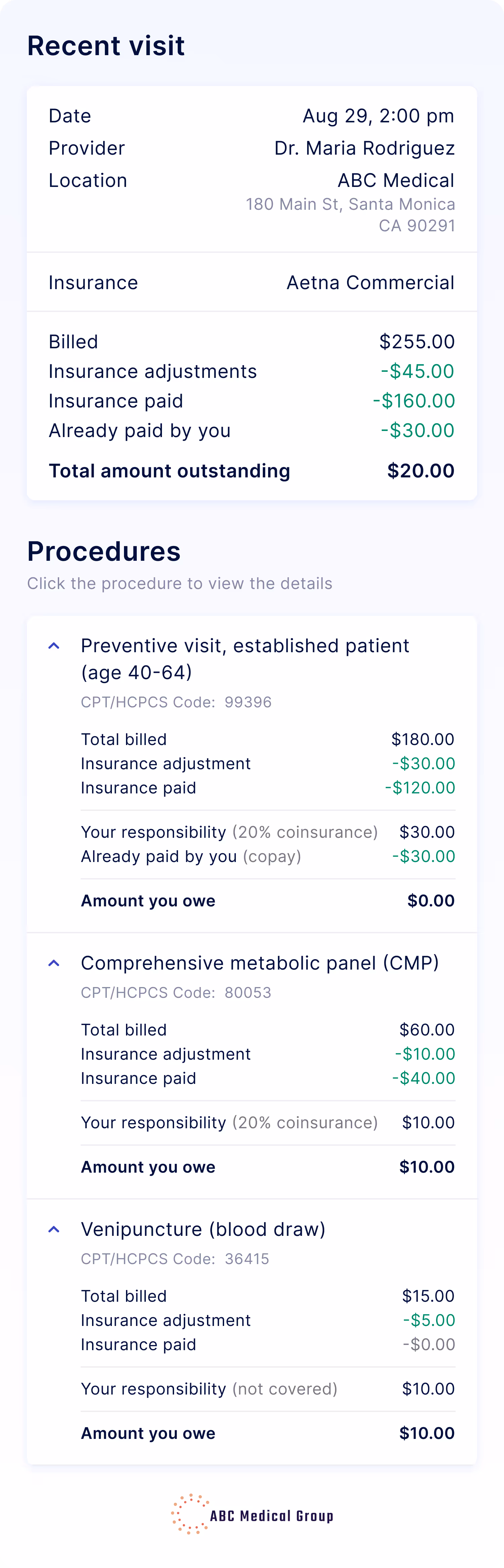Click CPT code 36415
The width and height of the screenshot is (504, 1568).
[x=247, y=1259]
